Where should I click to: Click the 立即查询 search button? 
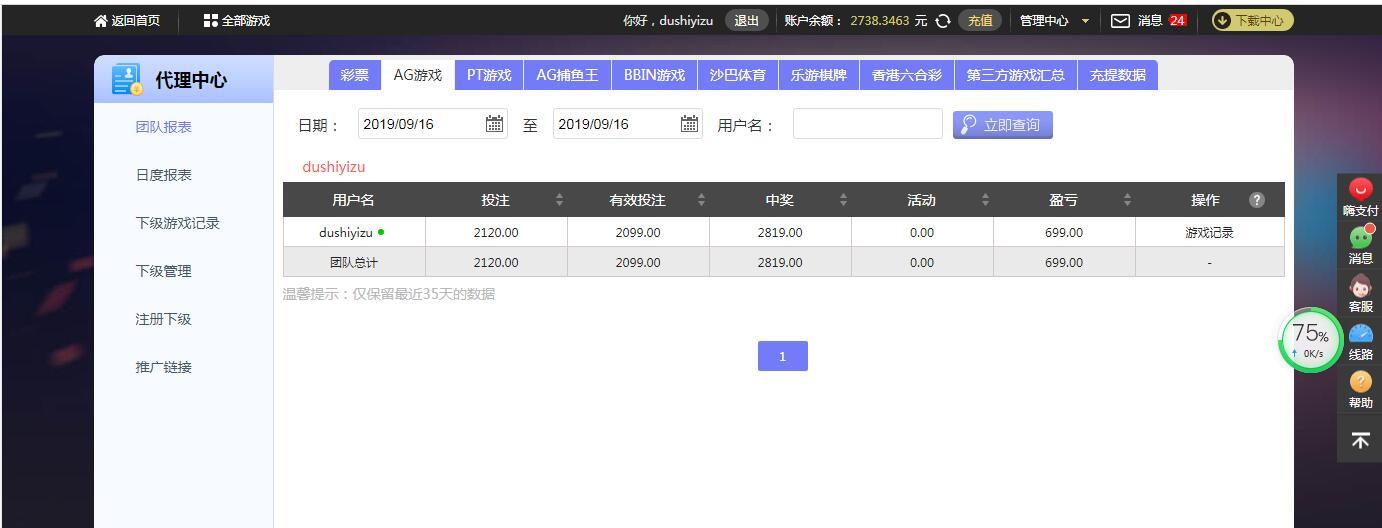[x=1003, y=124]
